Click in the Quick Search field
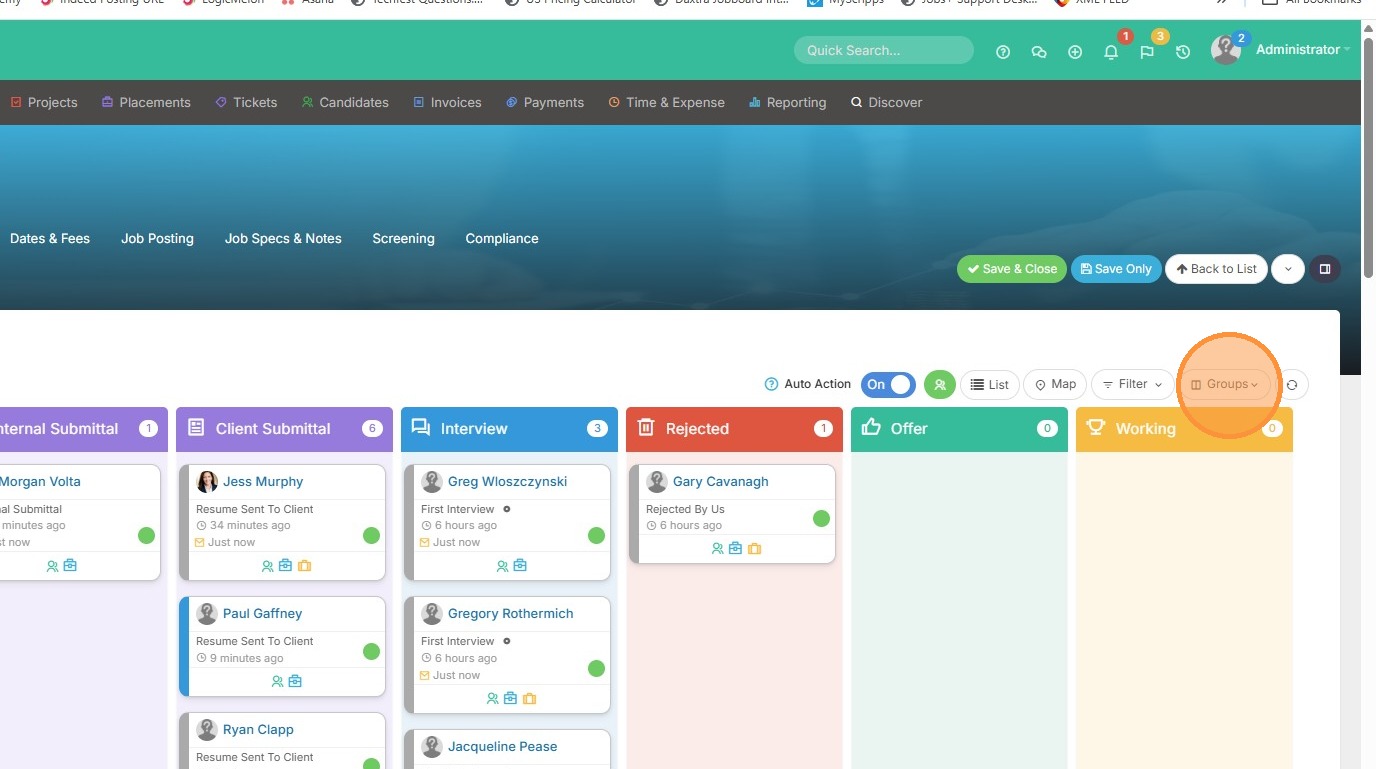The width and height of the screenshot is (1376, 769). (884, 50)
